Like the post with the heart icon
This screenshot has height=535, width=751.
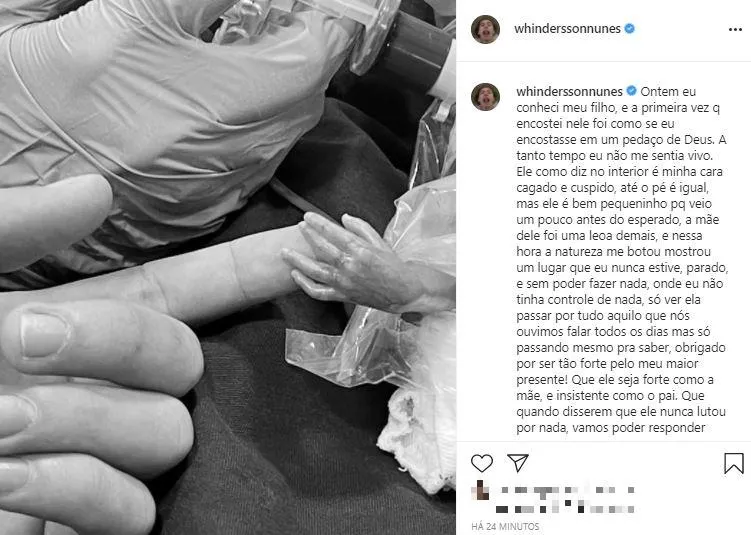(x=481, y=463)
